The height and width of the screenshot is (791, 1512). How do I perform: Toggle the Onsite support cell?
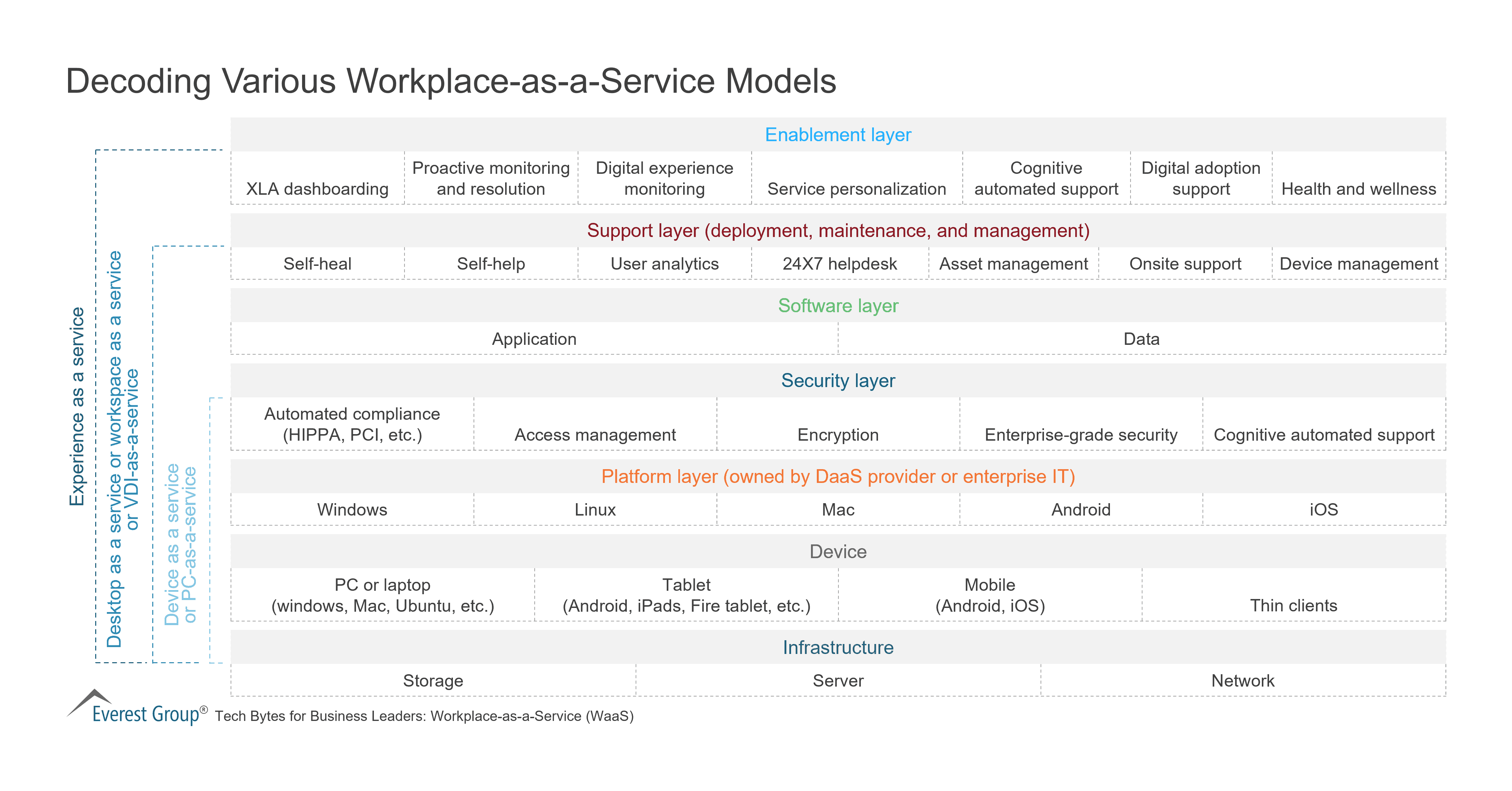pyautogui.click(x=1186, y=263)
